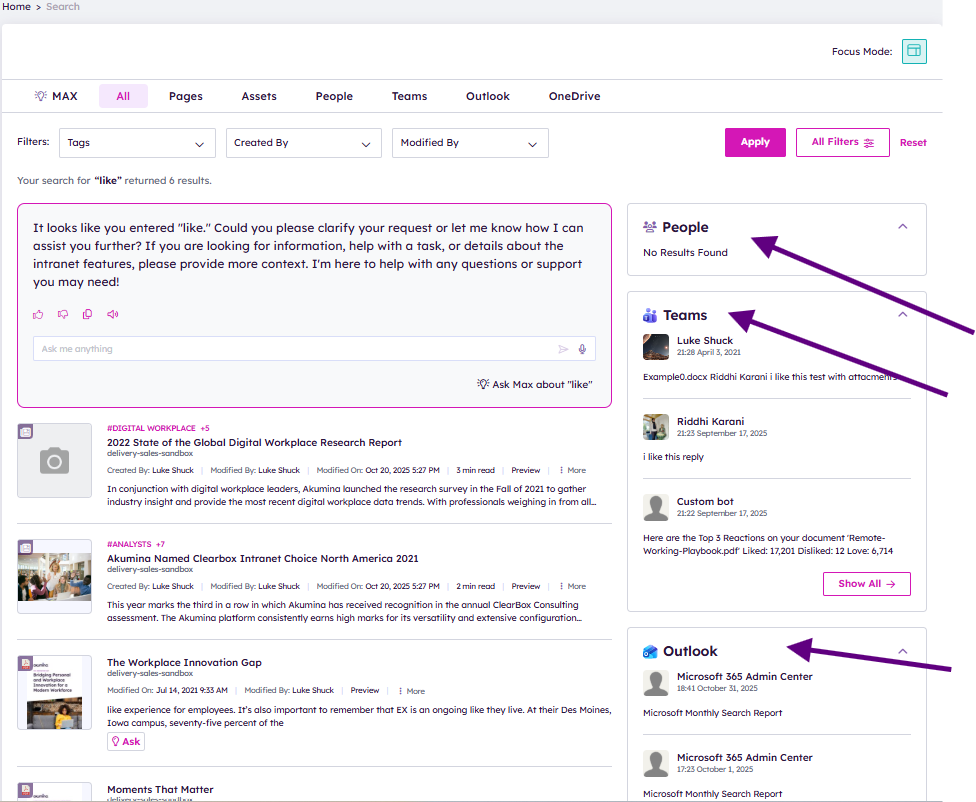Open the More menu for the 2022 State report

tap(572, 470)
